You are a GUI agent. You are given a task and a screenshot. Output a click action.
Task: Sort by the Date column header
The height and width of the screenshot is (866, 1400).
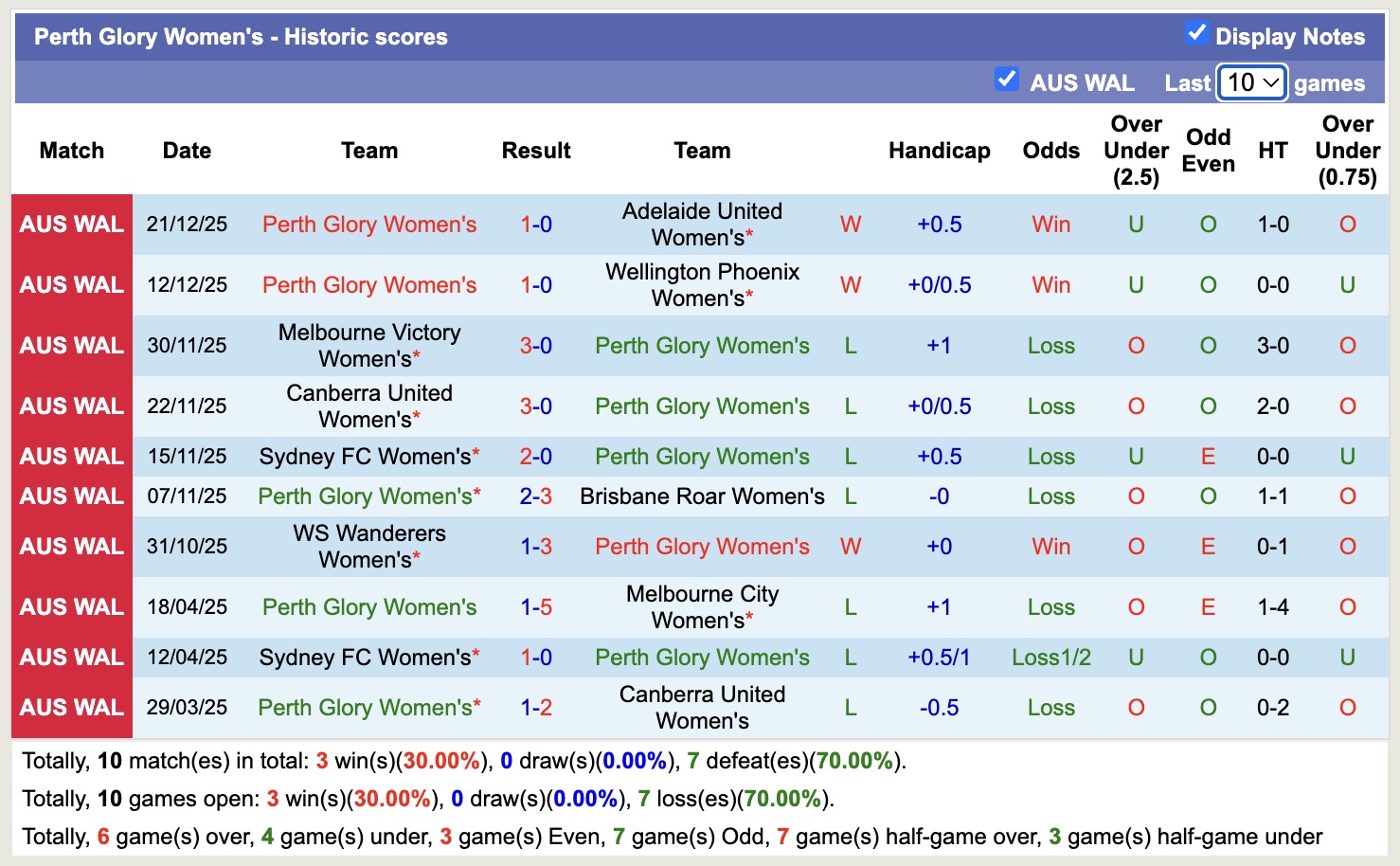point(186,150)
